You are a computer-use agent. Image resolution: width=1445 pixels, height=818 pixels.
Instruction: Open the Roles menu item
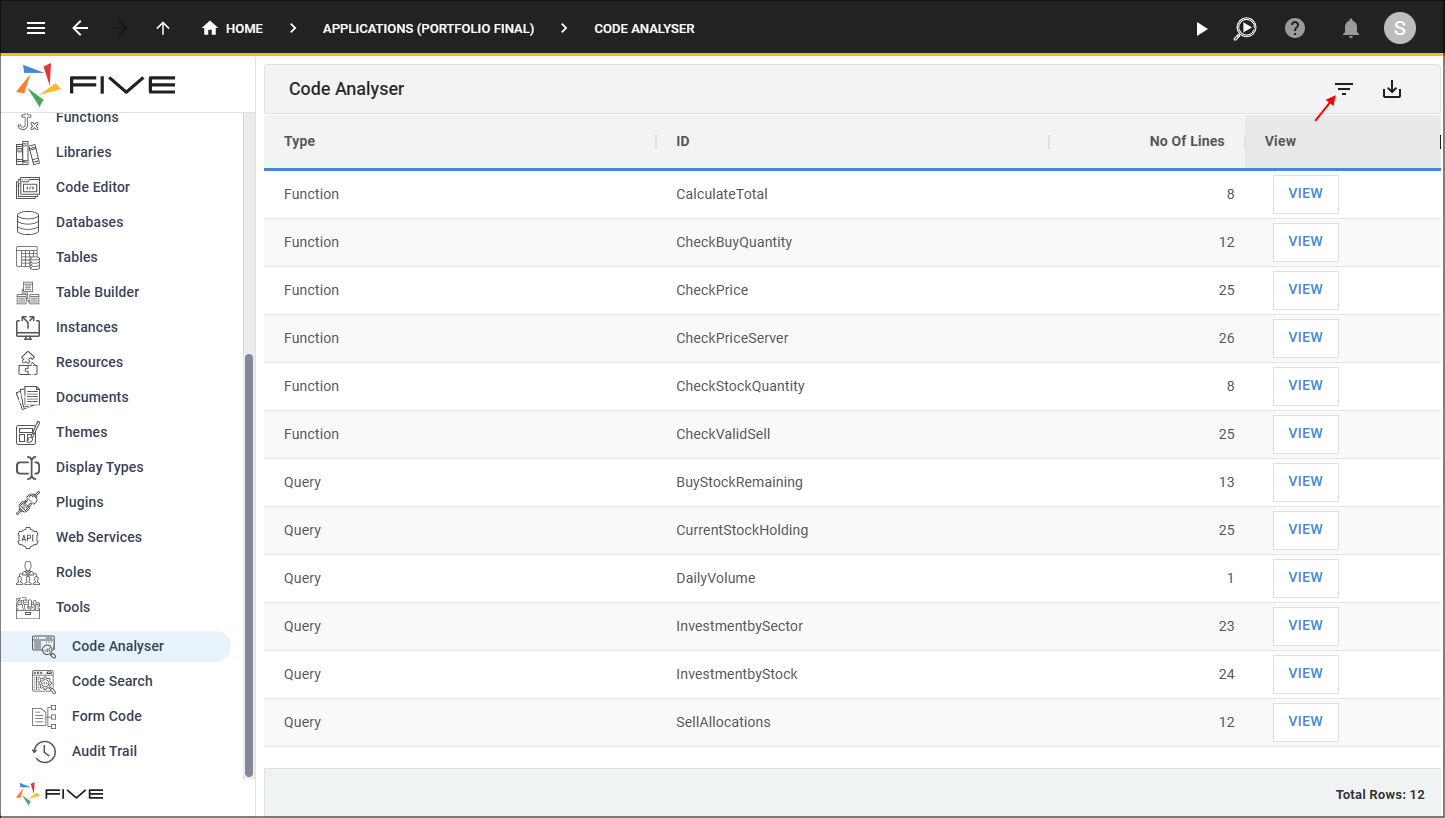pyautogui.click(x=74, y=572)
